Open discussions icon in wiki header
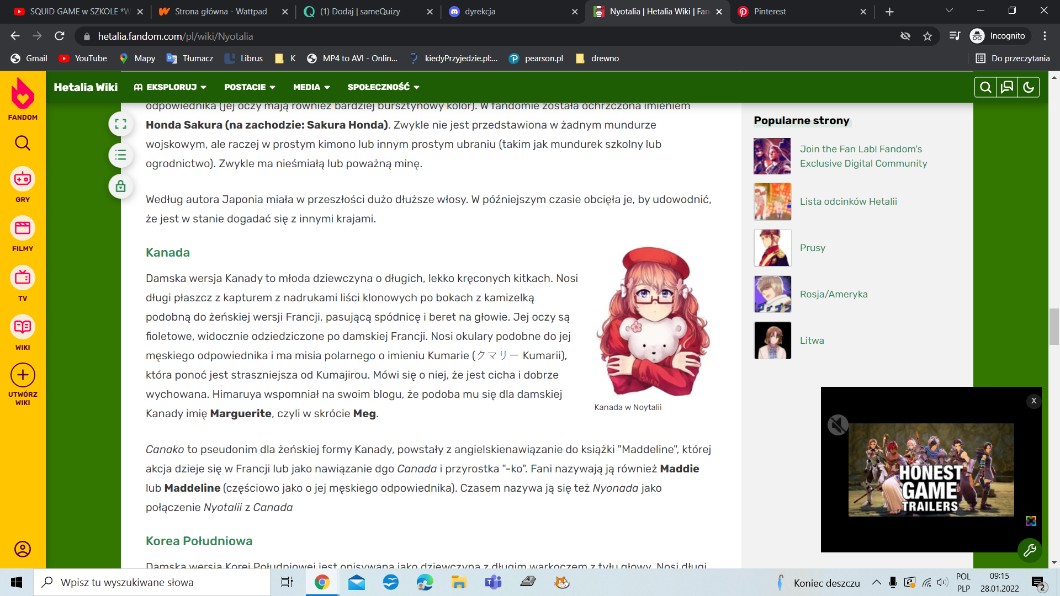This screenshot has width=1060, height=596. [x=1007, y=87]
